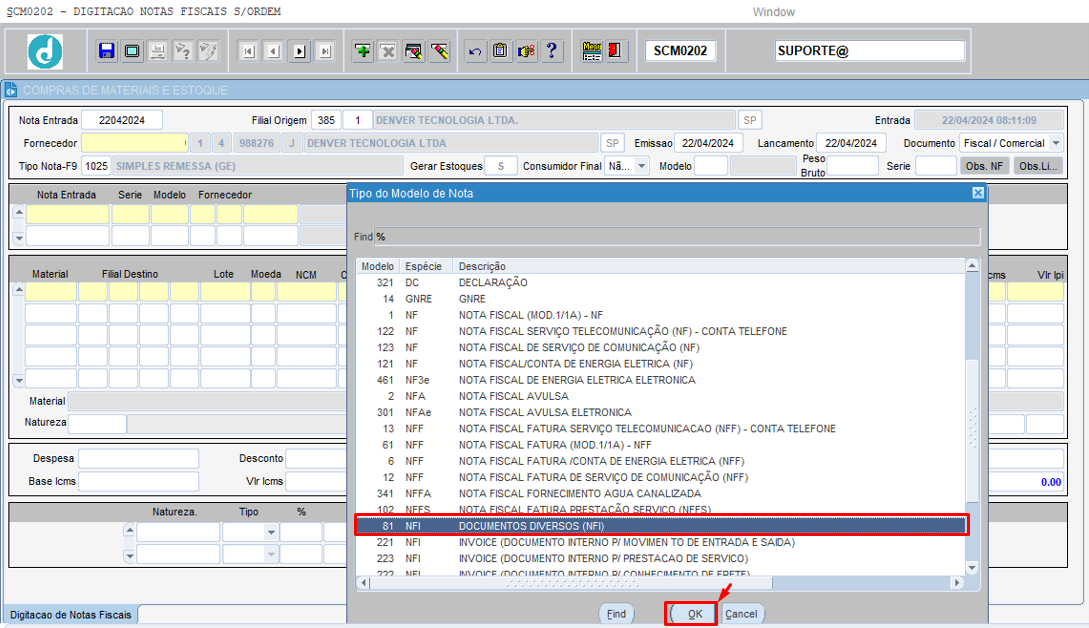The height and width of the screenshot is (628, 1089).
Task: Click the execute query lightning icon
Action: click(x=208, y=51)
